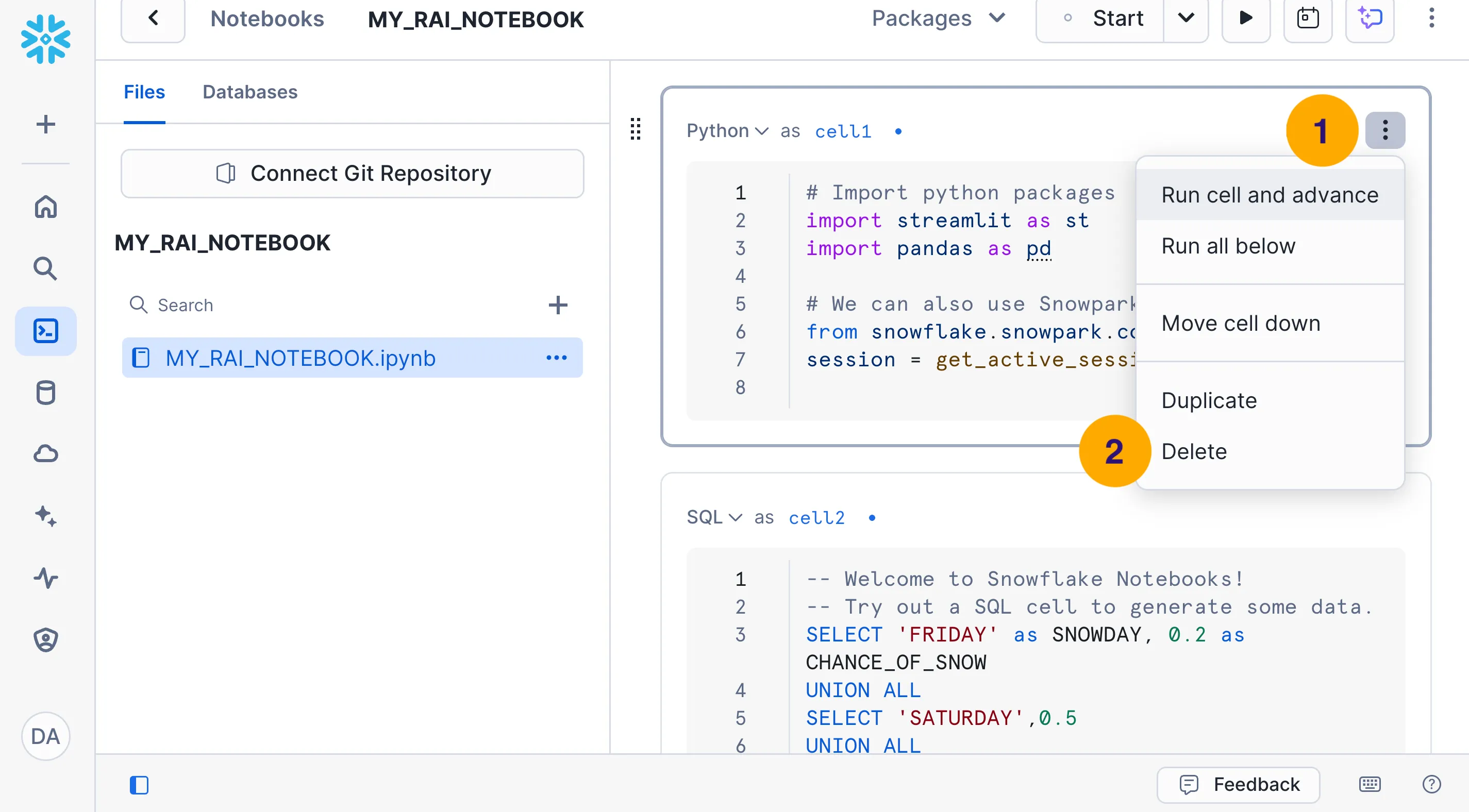This screenshot has width=1469, height=812.
Task: Switch to the Databases tab
Action: (250, 92)
